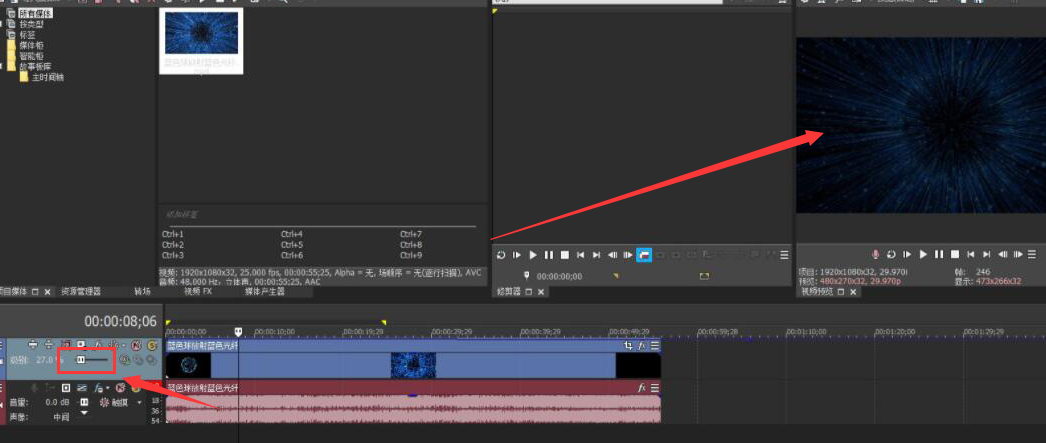The image size is (1046, 443).
Task: Step to previous frame in the video preview
Action: (1003, 254)
